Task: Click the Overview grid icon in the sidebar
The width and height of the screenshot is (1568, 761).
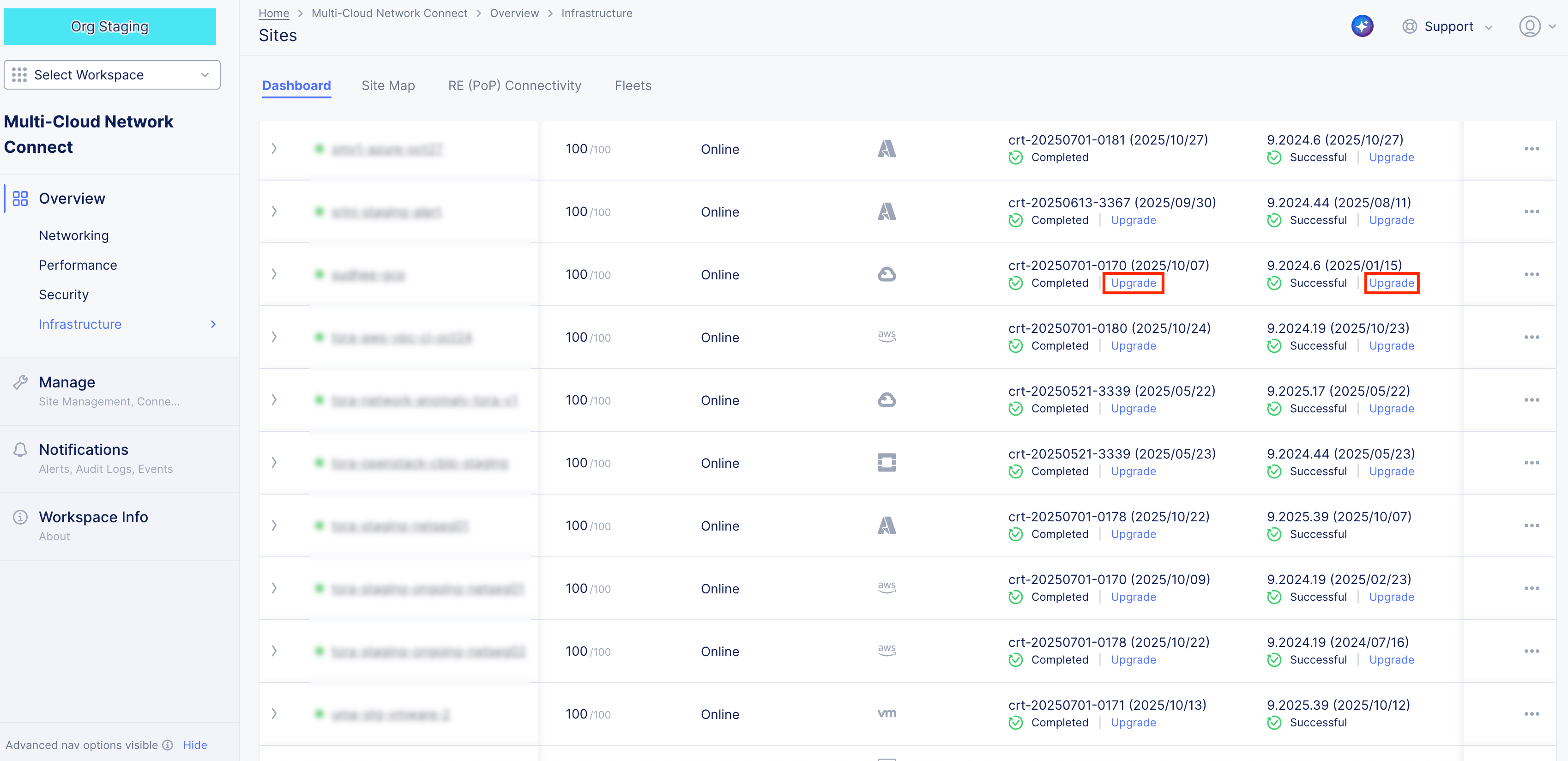Action: 20,199
